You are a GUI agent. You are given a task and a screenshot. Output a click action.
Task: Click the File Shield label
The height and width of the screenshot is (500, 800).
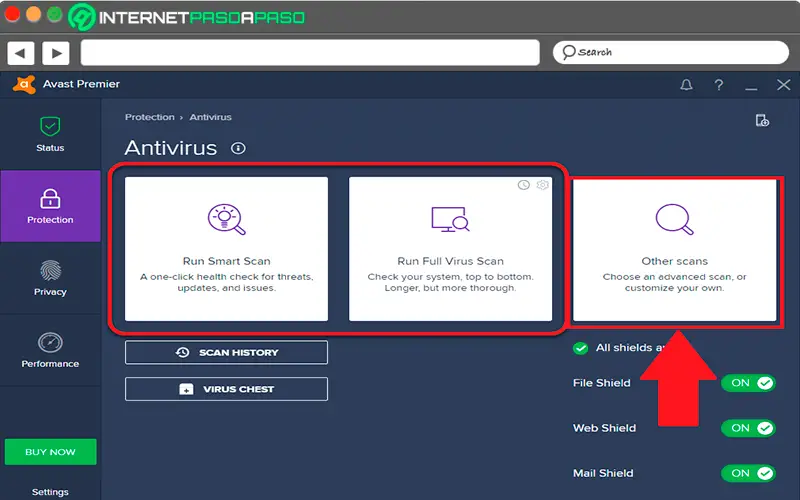point(602,383)
